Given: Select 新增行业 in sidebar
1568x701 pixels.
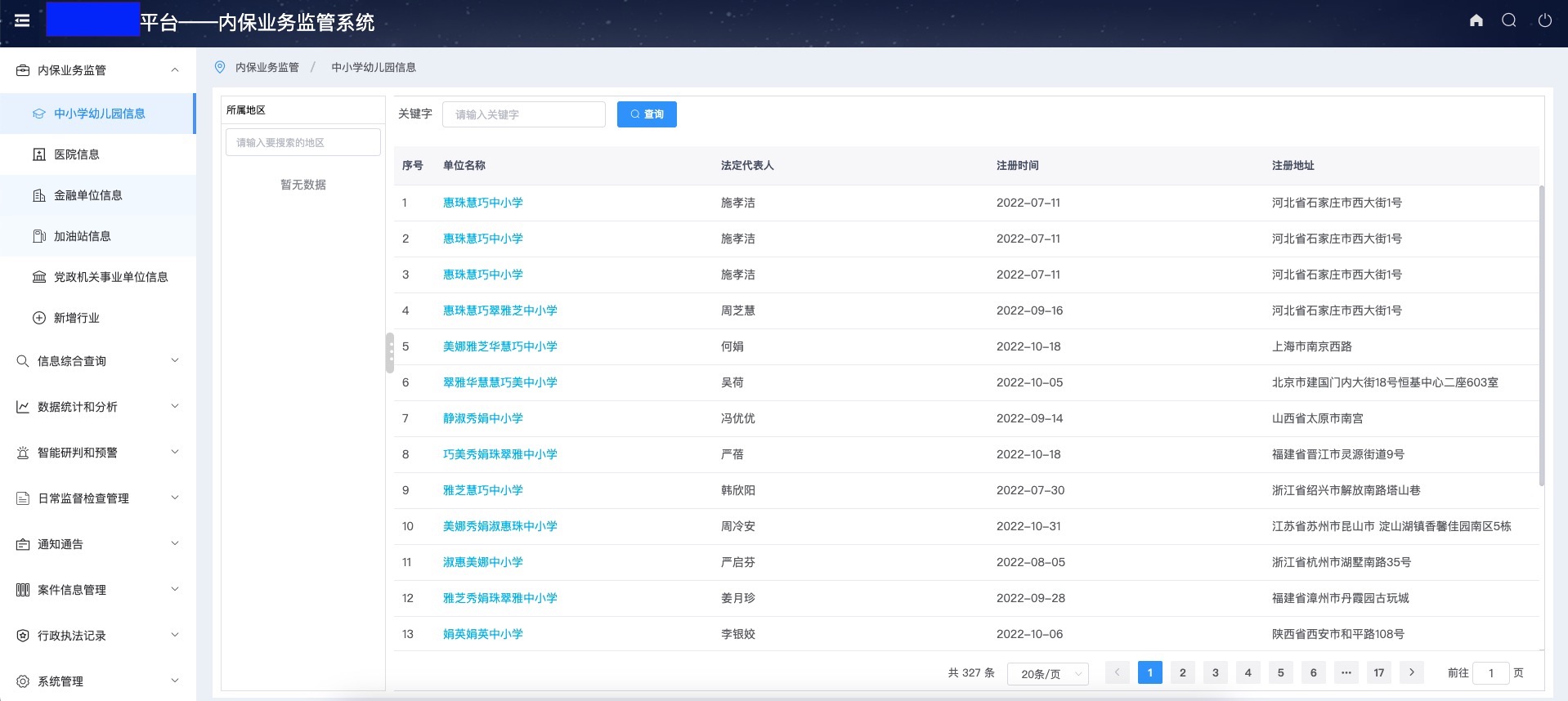Looking at the screenshot, I should [97, 318].
